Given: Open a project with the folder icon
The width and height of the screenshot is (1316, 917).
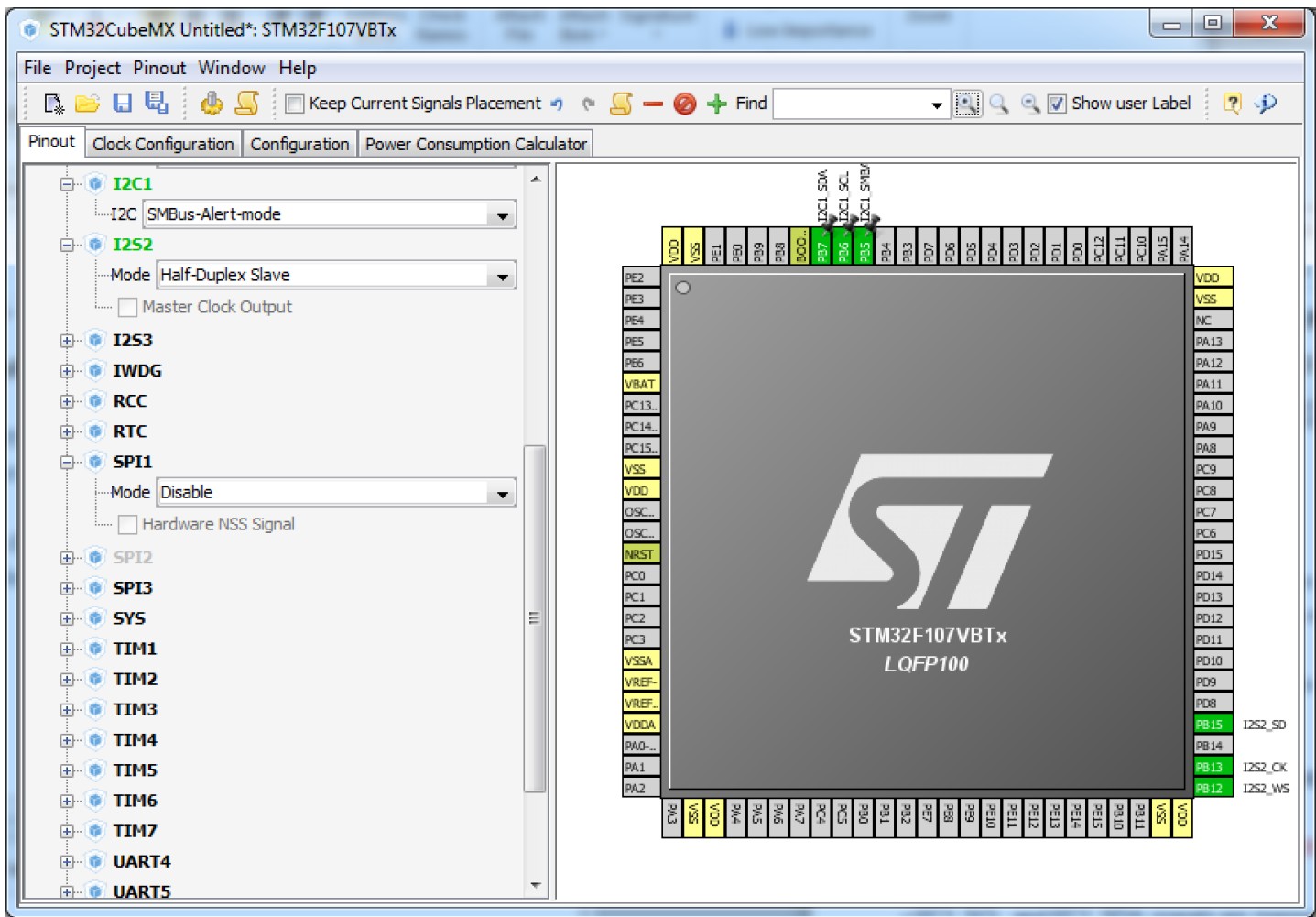Looking at the screenshot, I should tap(87, 104).
